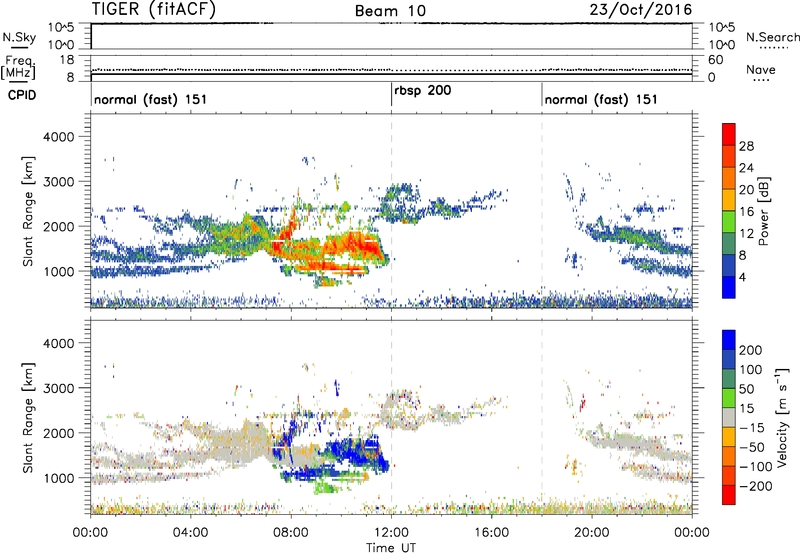
Task: Click the 12 tick on Power colorbar
Action: pos(746,233)
